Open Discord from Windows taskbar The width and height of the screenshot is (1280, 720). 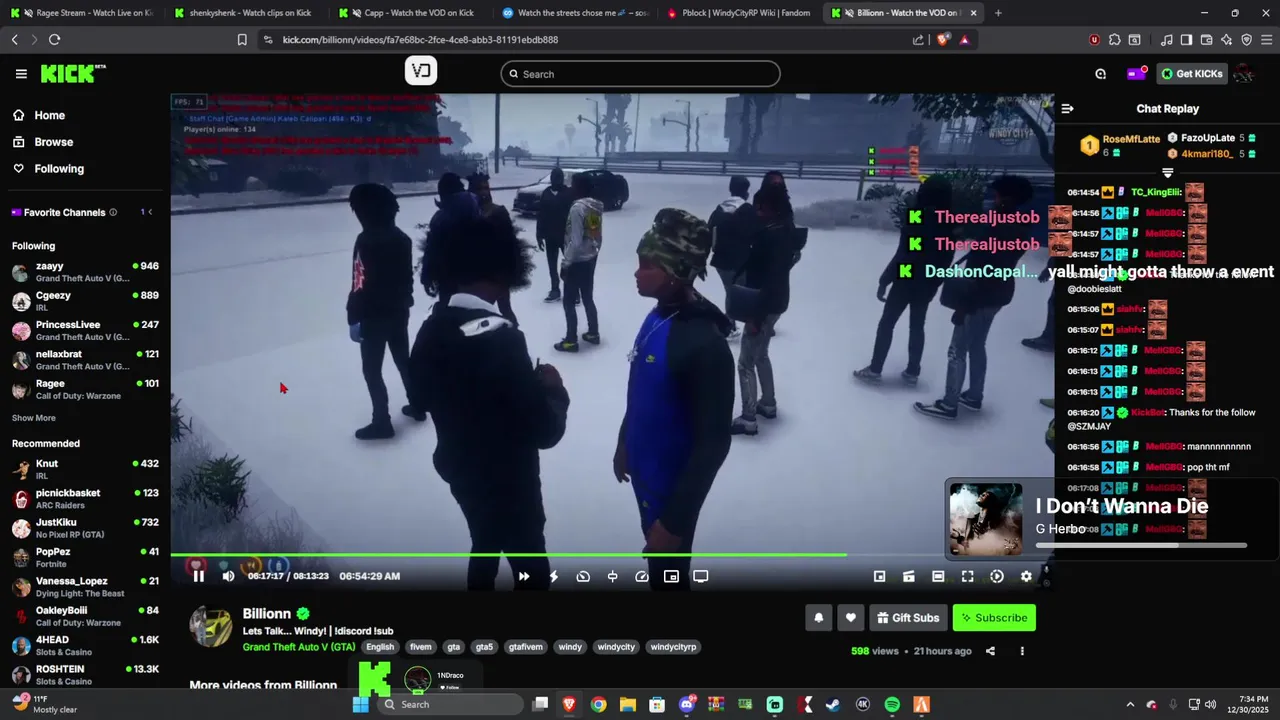(687, 705)
